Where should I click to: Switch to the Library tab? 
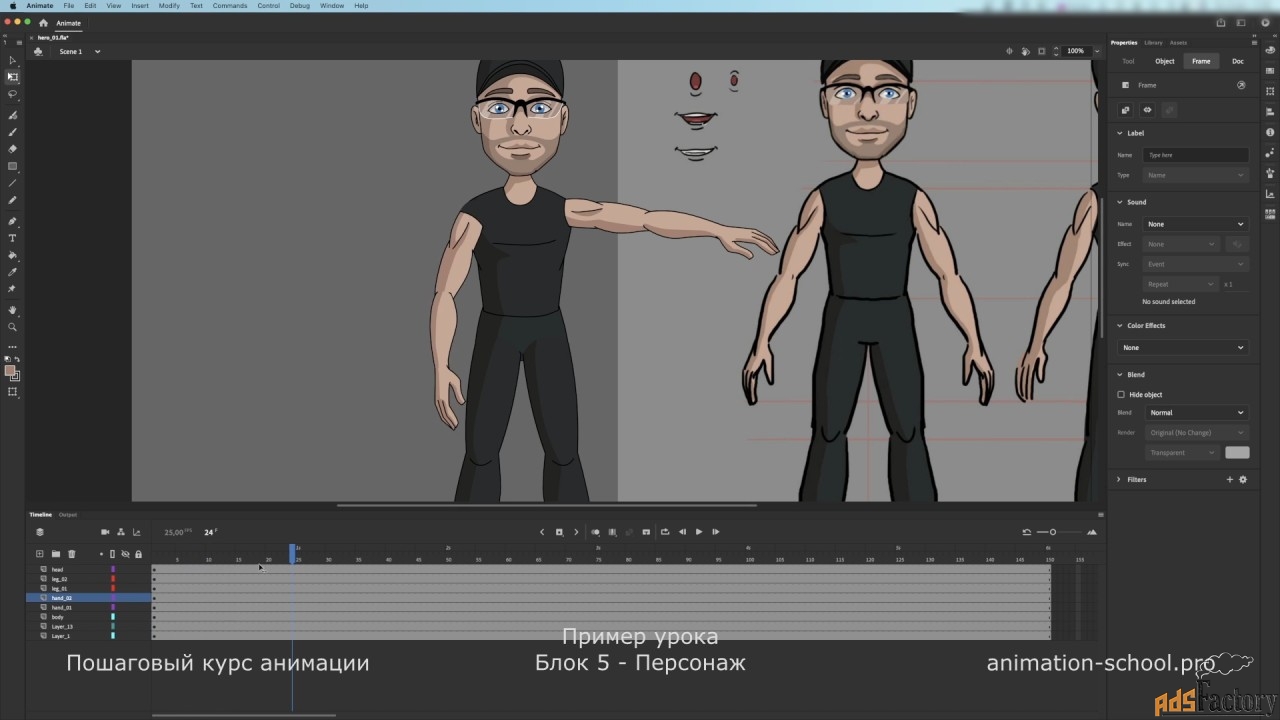pyautogui.click(x=1153, y=43)
